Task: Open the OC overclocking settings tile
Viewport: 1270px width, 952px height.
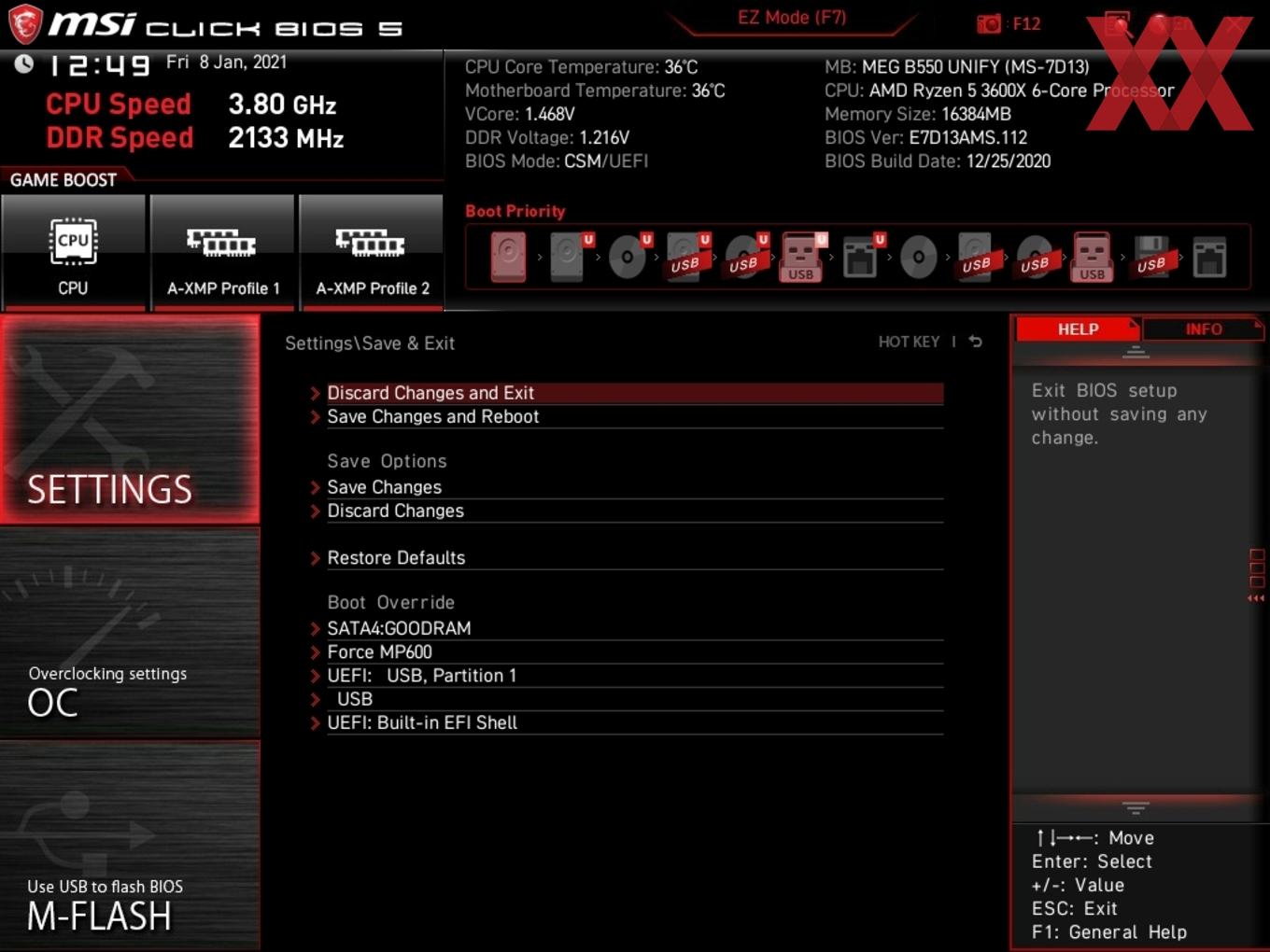Action: tap(130, 633)
